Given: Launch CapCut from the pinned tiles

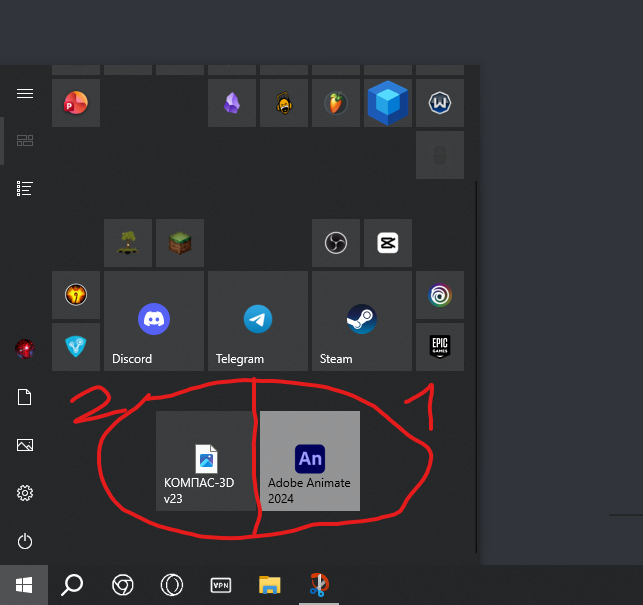Looking at the screenshot, I should pyautogui.click(x=387, y=243).
